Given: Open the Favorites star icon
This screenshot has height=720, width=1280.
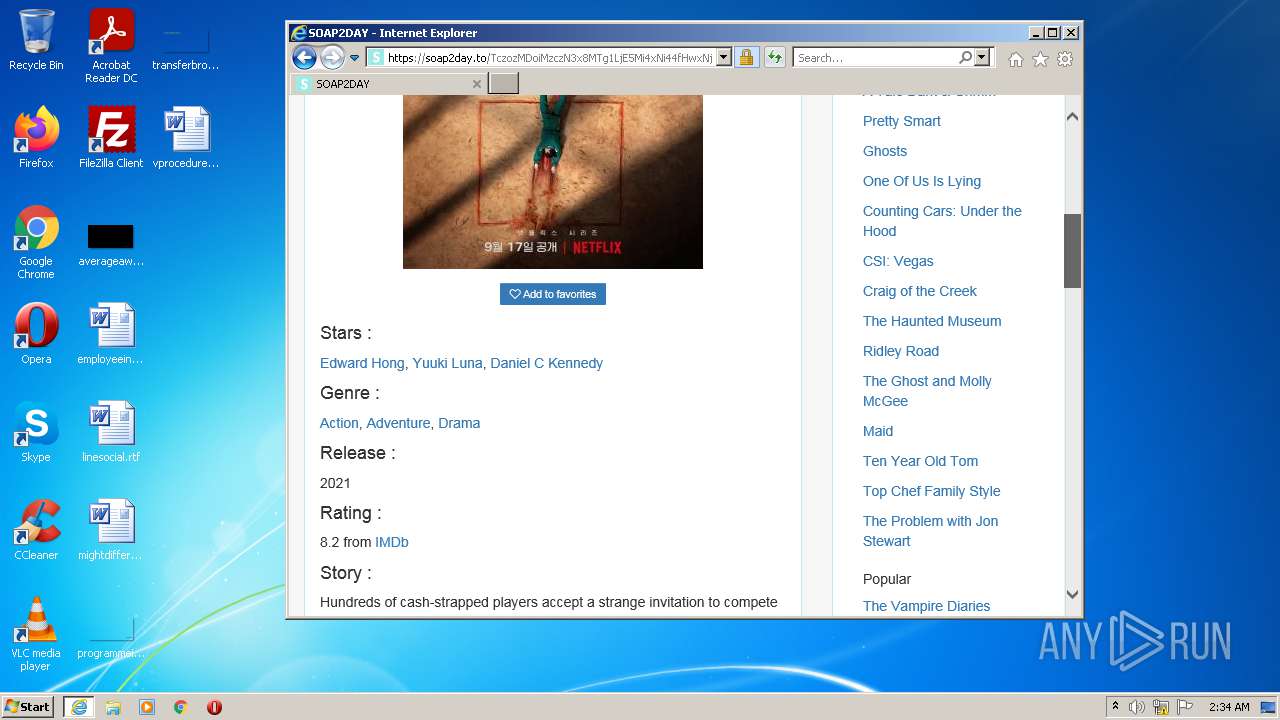Looking at the screenshot, I should pyautogui.click(x=1040, y=59).
